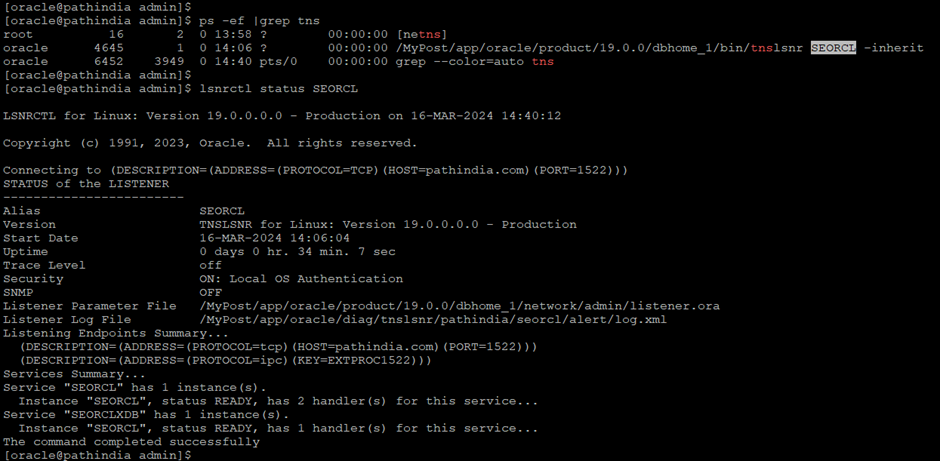
Task: Click the final shell prompt at the bottom
Action: [98, 456]
